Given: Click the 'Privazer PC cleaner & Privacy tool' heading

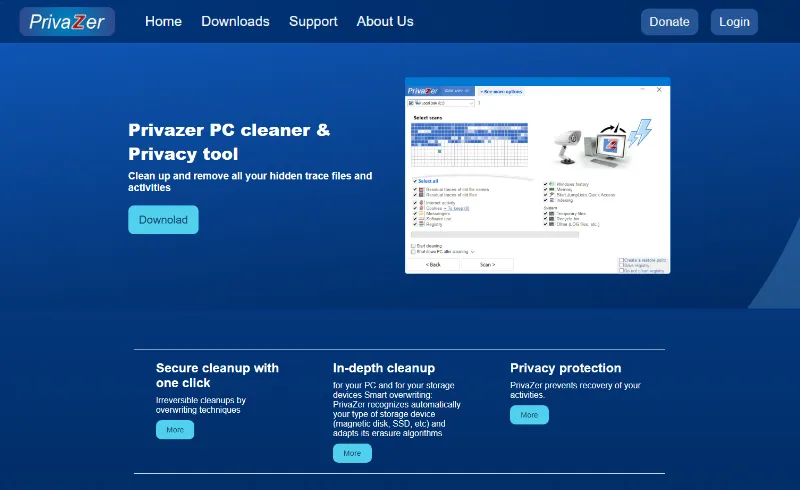Looking at the screenshot, I should (229, 142).
